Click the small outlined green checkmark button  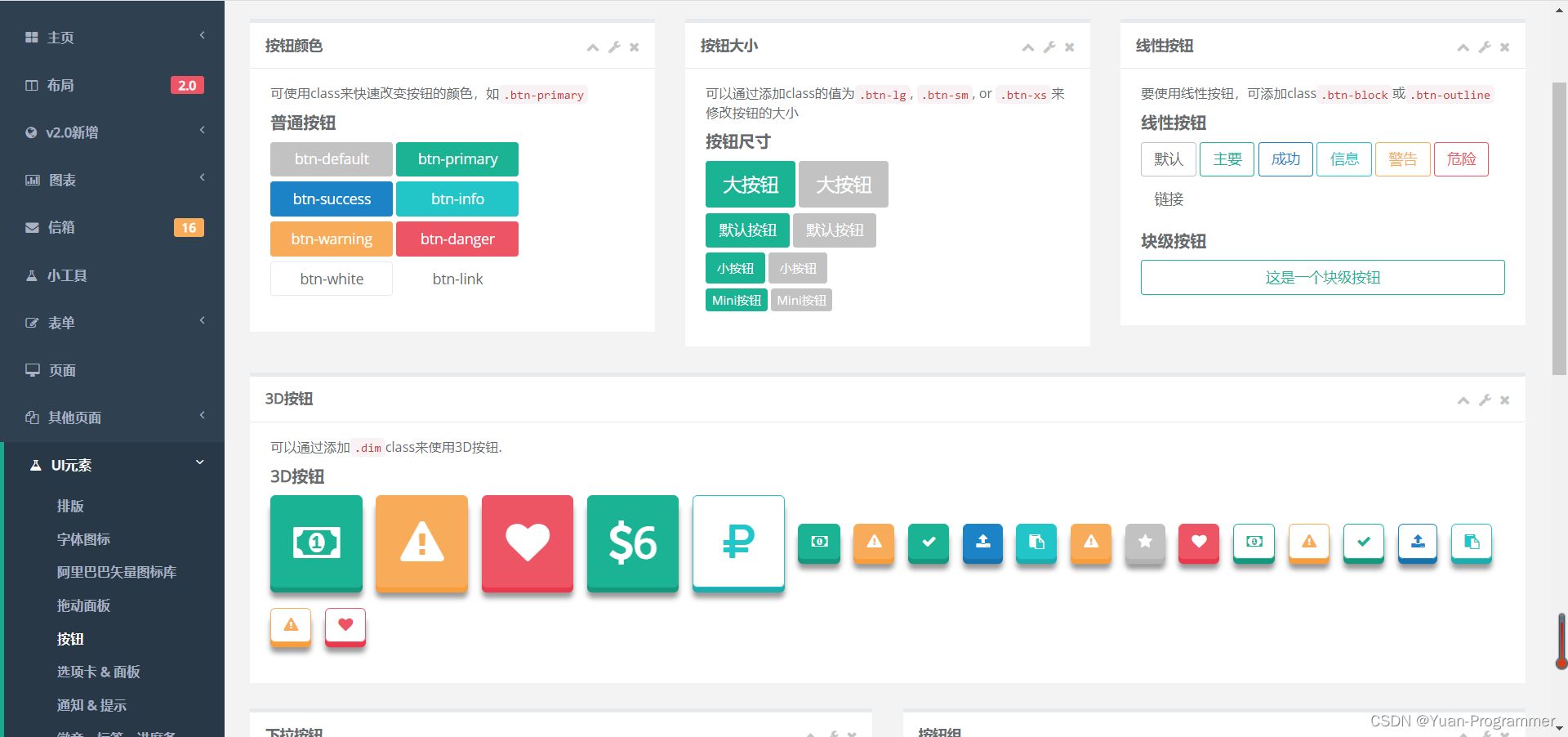(x=1364, y=543)
